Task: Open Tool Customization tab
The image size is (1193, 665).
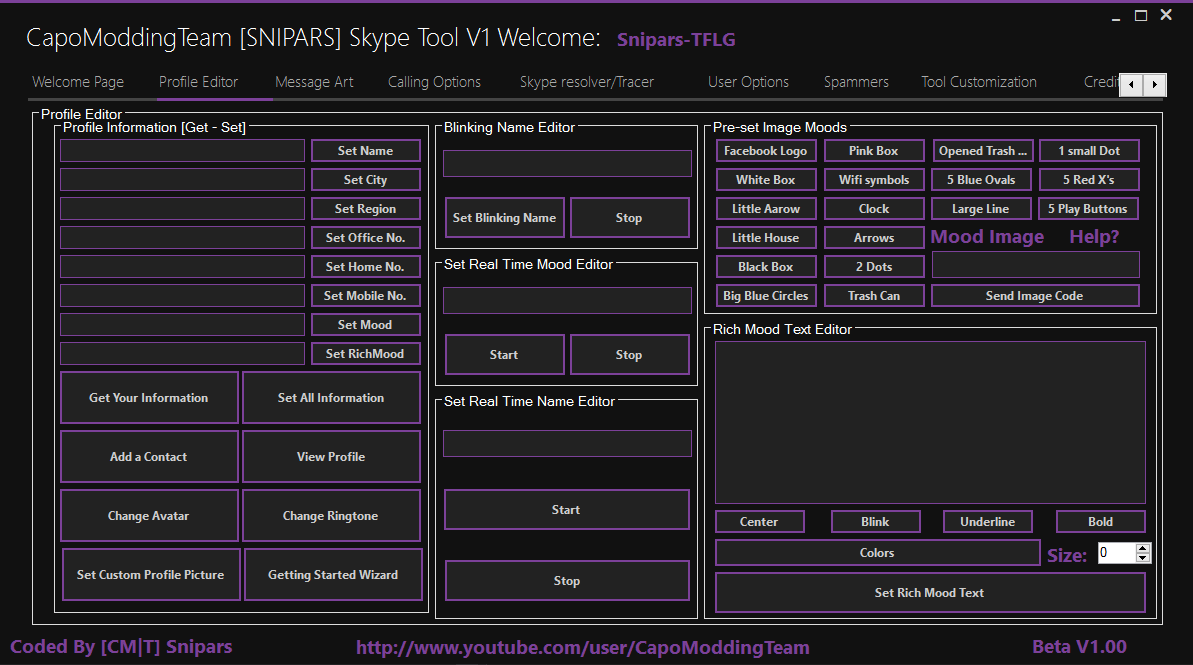Action: point(979,82)
